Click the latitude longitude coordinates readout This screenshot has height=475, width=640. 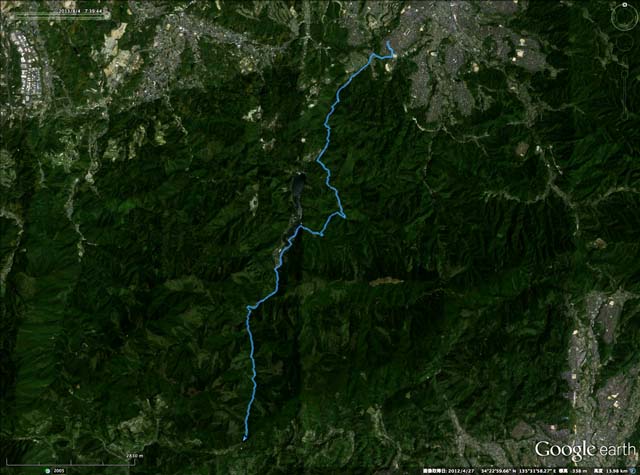tap(518, 471)
